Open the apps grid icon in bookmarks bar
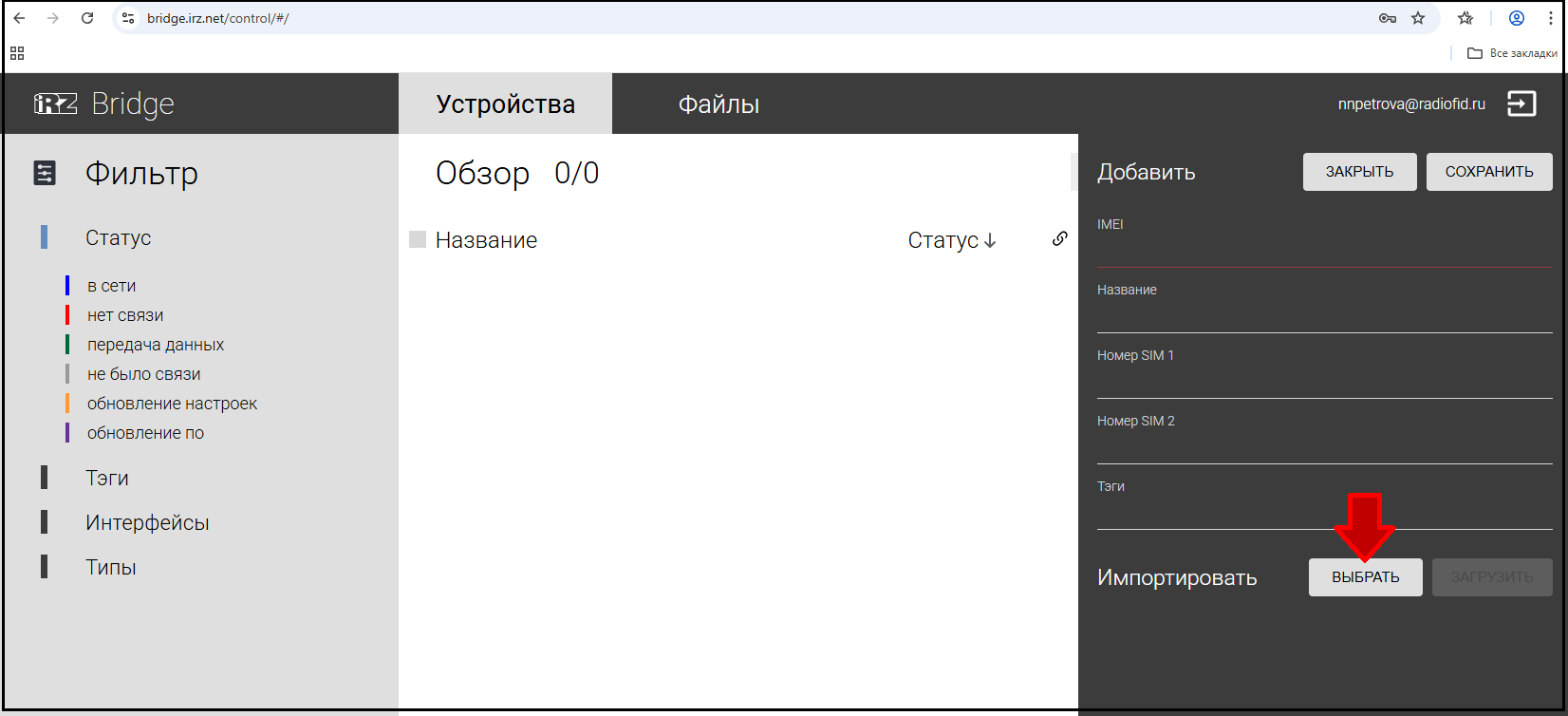 pyautogui.click(x=17, y=53)
